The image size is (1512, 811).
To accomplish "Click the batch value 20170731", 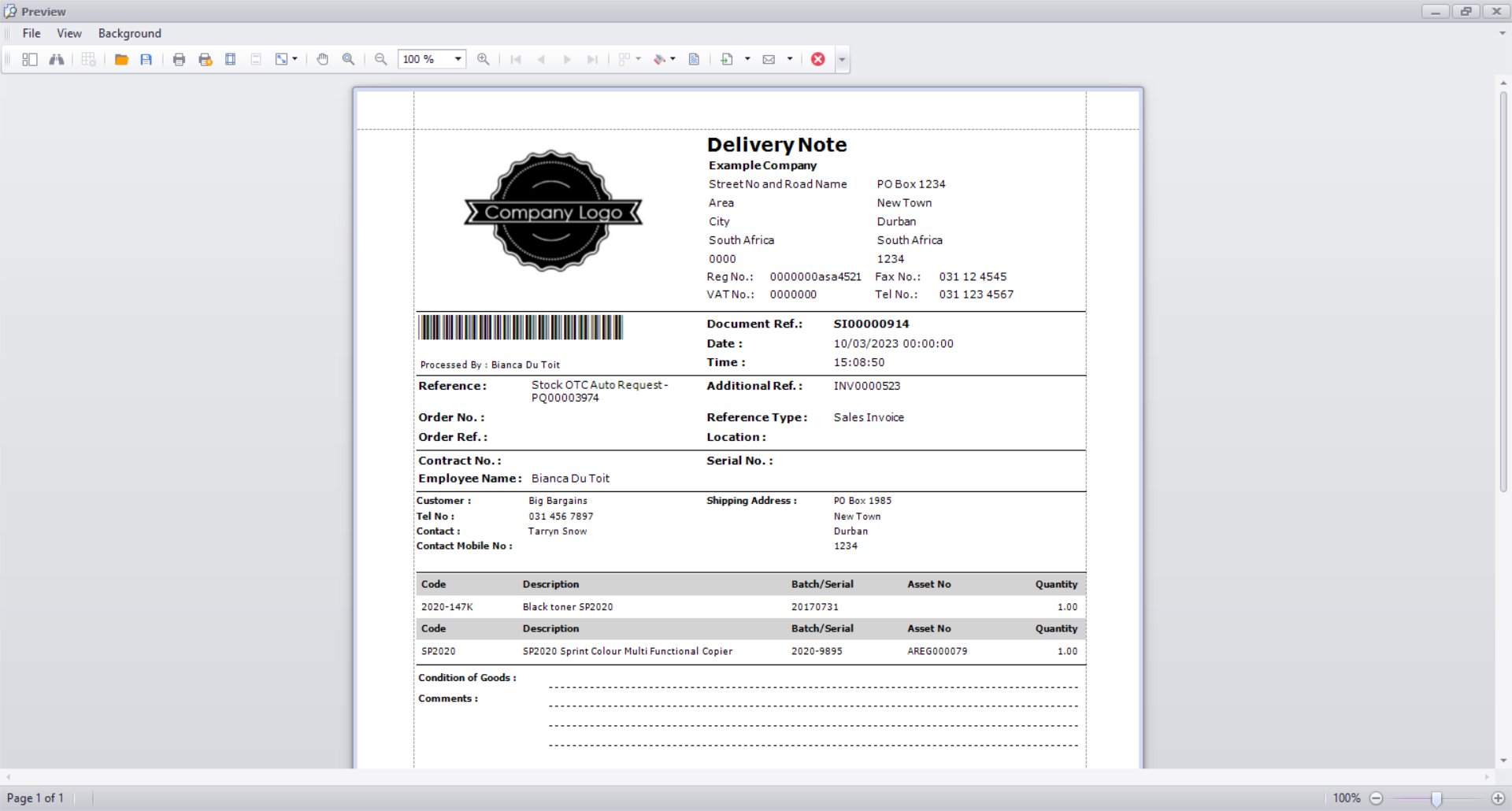I will [x=815, y=607].
